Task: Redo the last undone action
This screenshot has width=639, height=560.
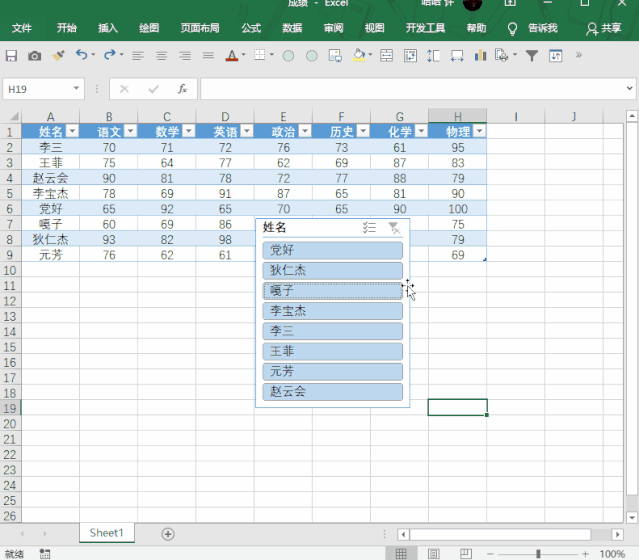Action: (110, 55)
